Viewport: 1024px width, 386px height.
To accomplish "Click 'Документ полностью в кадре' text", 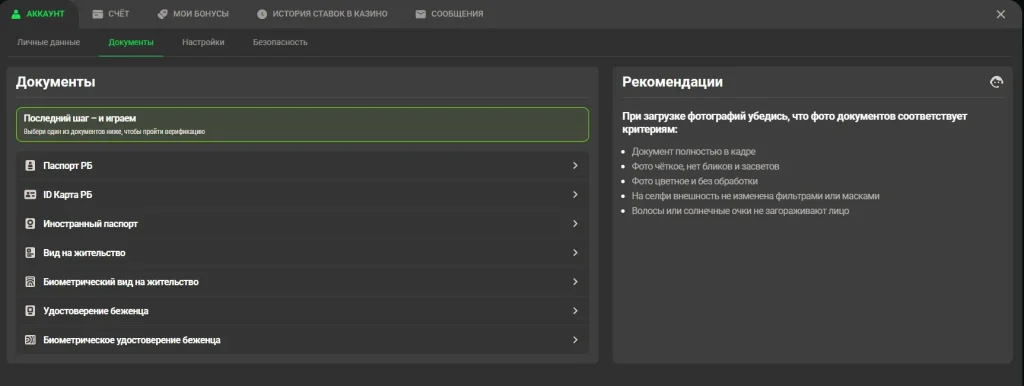I will tap(693, 152).
